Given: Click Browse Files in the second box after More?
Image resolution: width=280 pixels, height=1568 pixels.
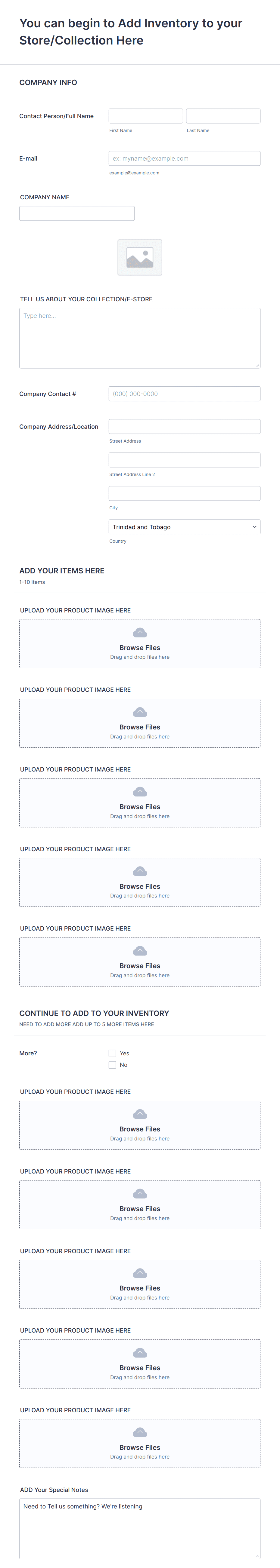Looking at the screenshot, I should [x=140, y=1208].
